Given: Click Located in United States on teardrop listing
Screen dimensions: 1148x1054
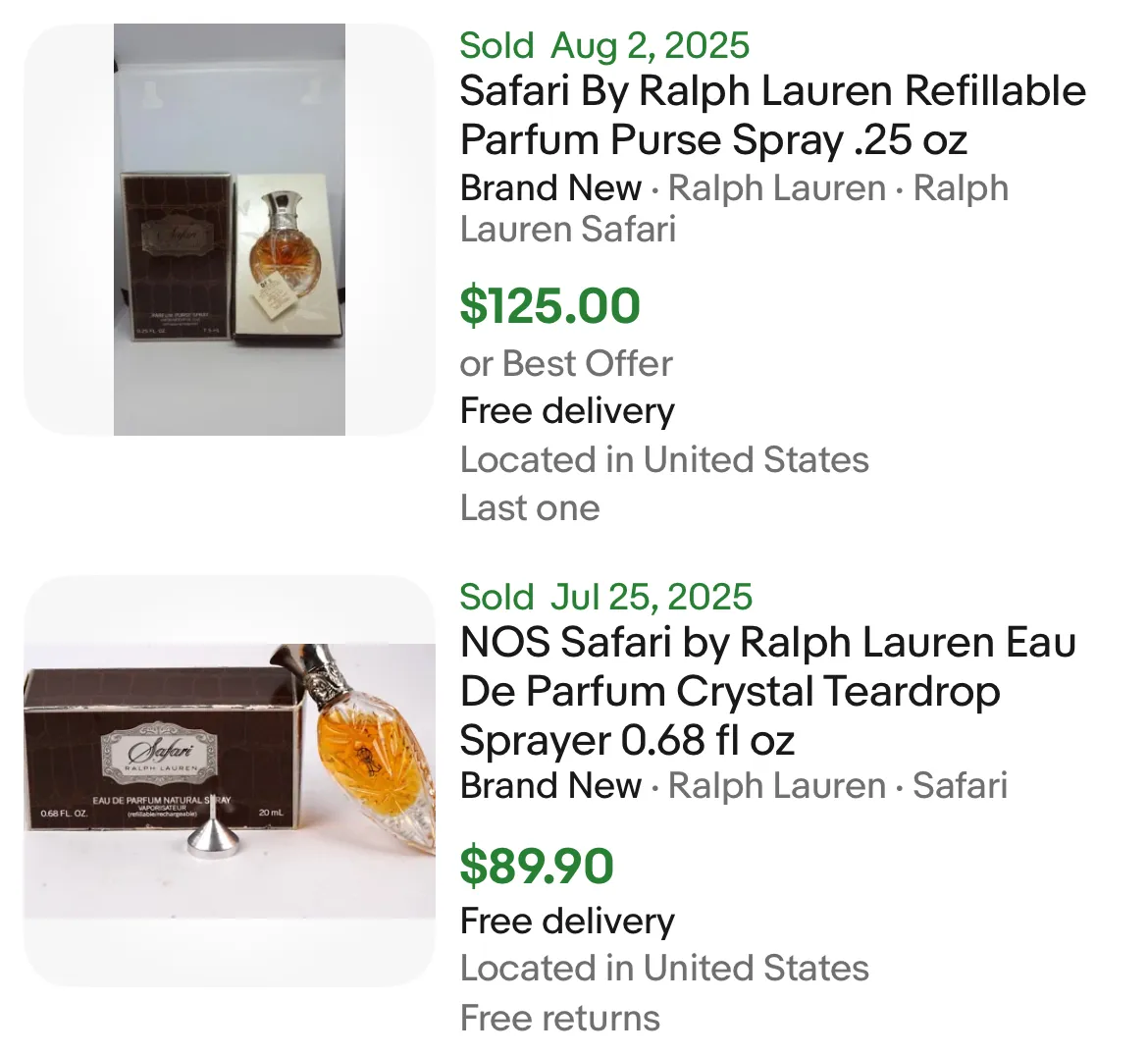Looking at the screenshot, I should click(664, 969).
